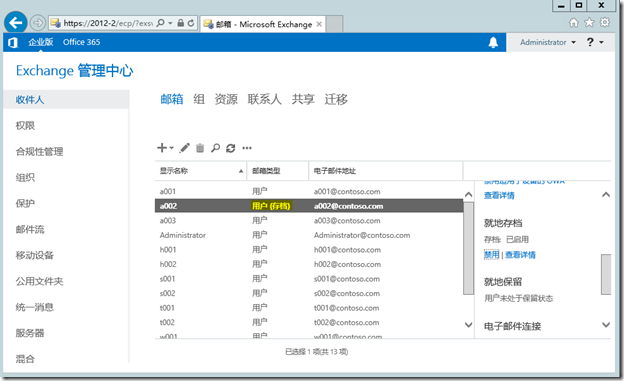This screenshot has width=624, height=381.
Task: Open more options ellipsis
Action: [x=247, y=148]
